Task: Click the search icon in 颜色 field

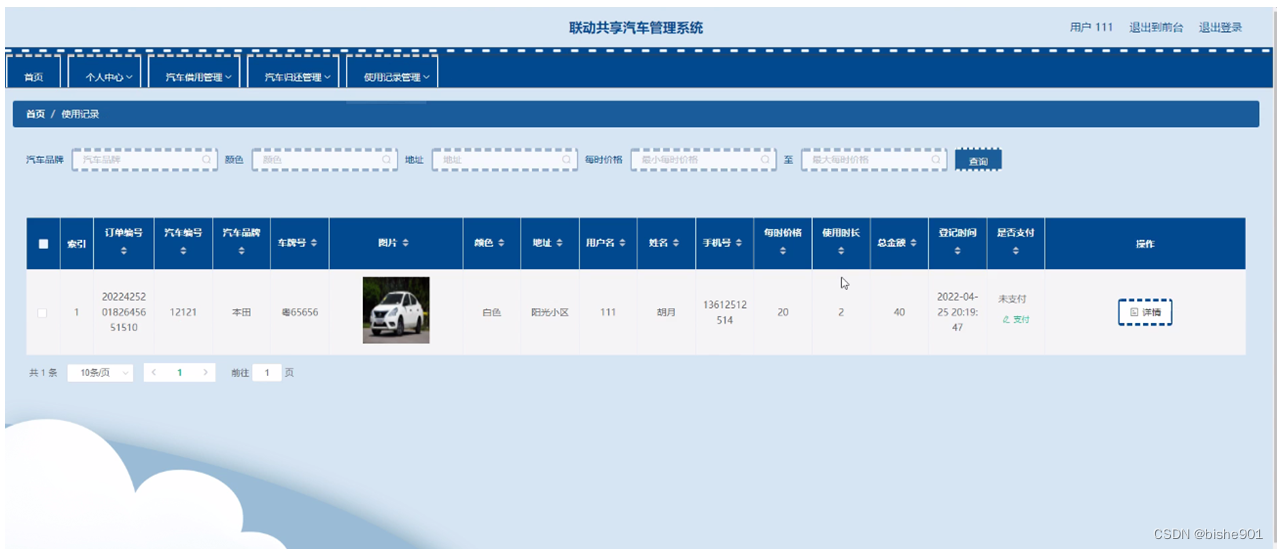Action: click(387, 160)
